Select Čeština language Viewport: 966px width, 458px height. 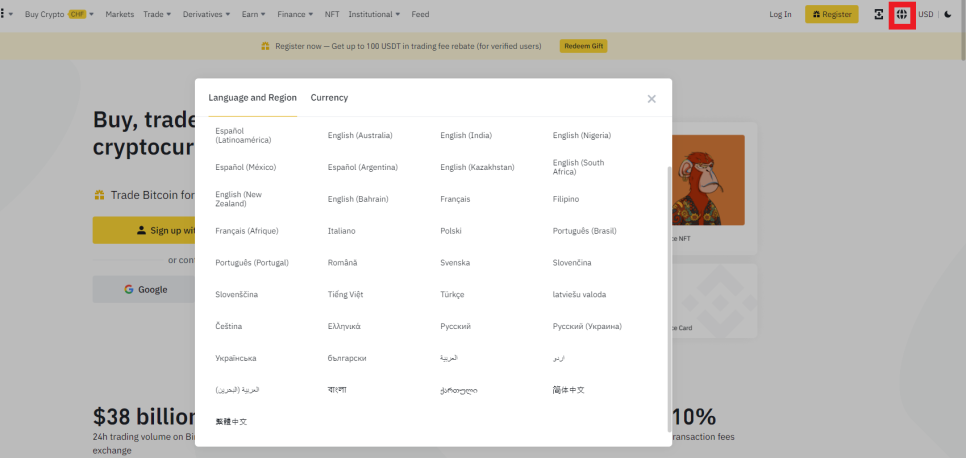point(229,326)
